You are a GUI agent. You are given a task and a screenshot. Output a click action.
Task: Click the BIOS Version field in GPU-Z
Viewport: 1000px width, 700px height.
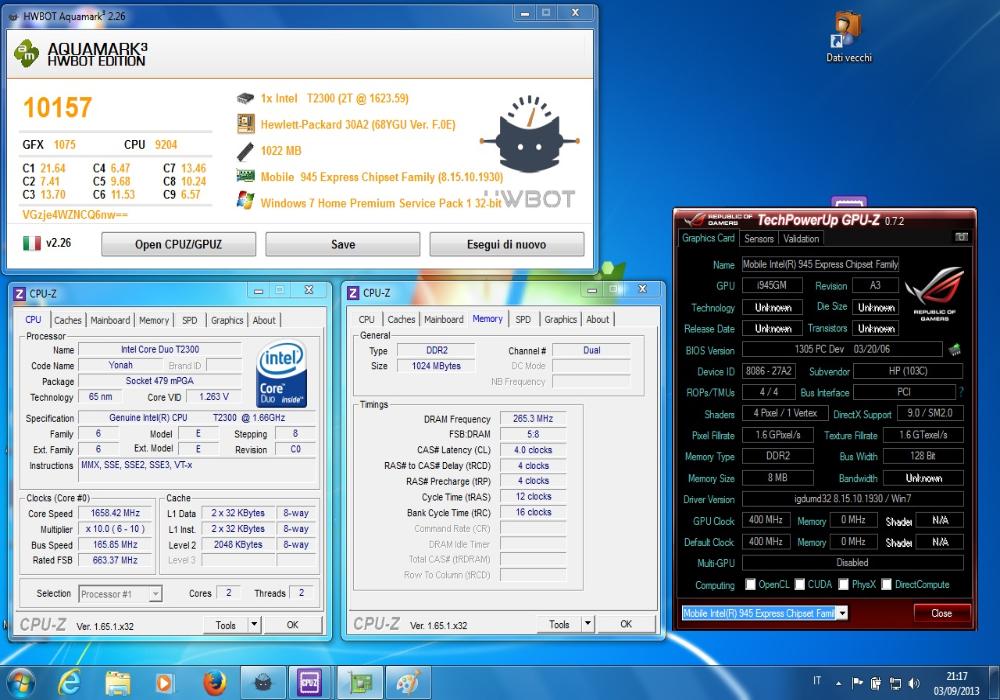pyautogui.click(x=842, y=349)
